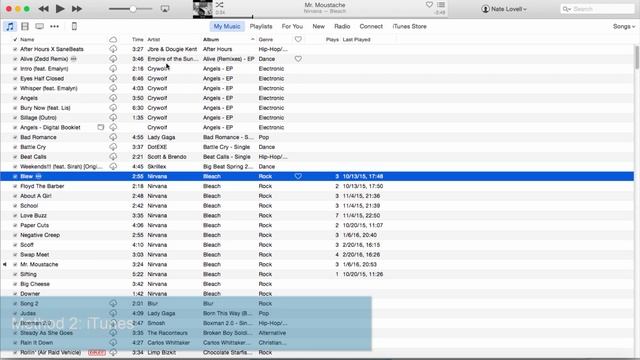Go to the previous track with rewind button

pyautogui.click(x=43, y=9)
